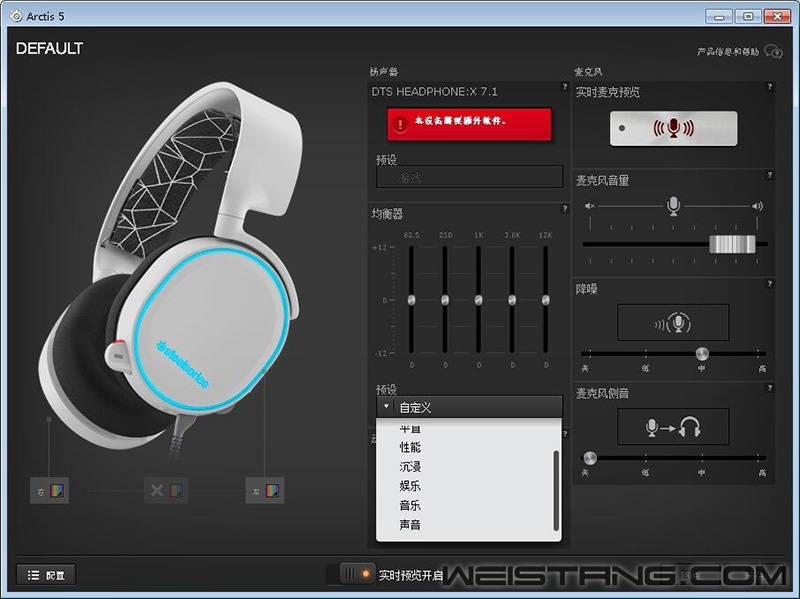
Task: Collapse the 自定义 equalizer preset dropdown
Action: 469,407
